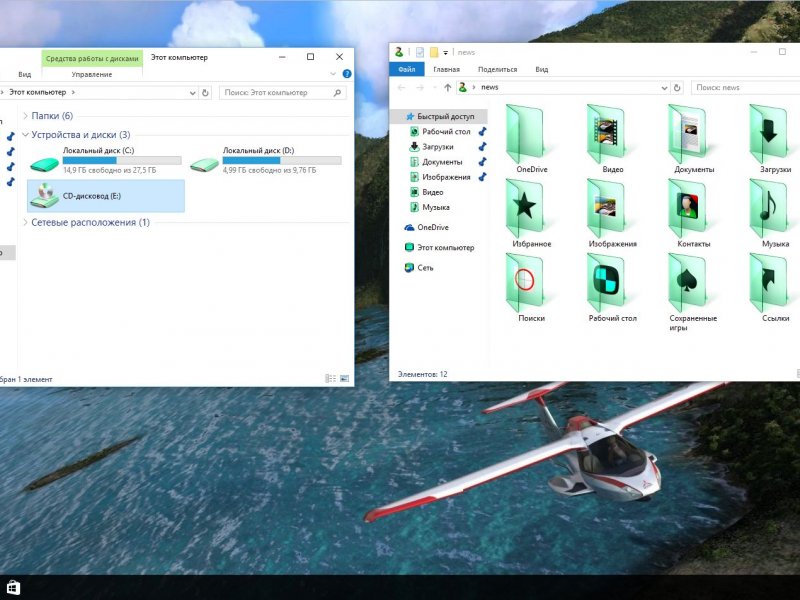Open the OneDrive folder tile in the news file list
This screenshot has height=600, width=800.
pos(531,139)
